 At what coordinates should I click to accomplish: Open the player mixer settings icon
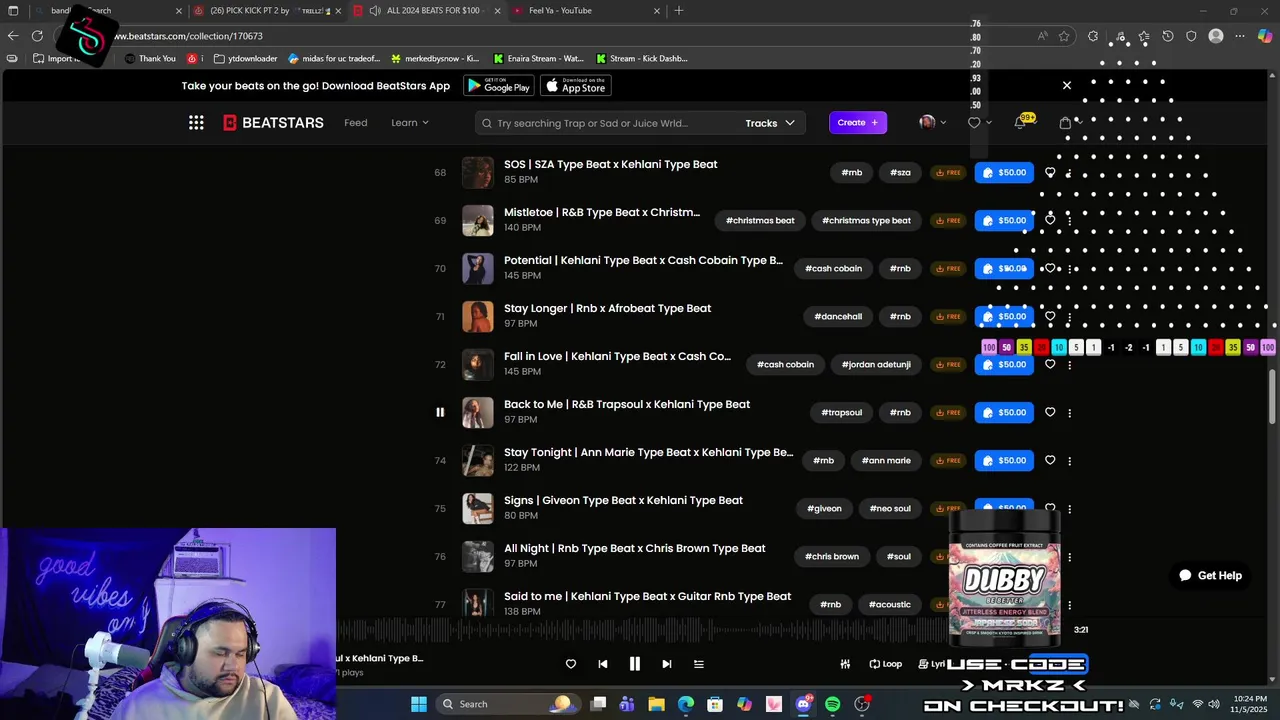click(x=845, y=664)
